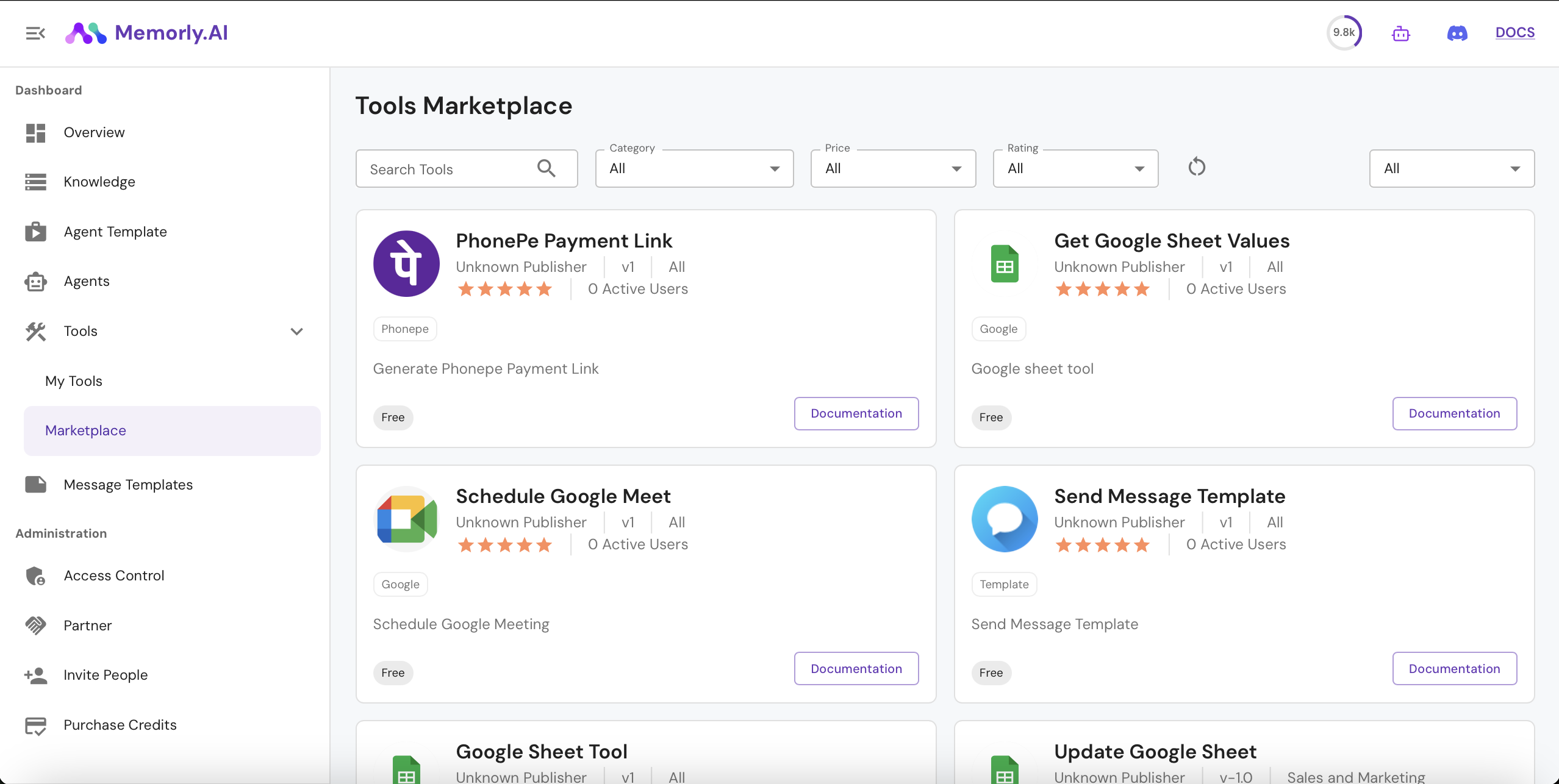Viewport: 1559px width, 784px height.
Task: Click the Partner handshake icon
Action: click(x=36, y=625)
